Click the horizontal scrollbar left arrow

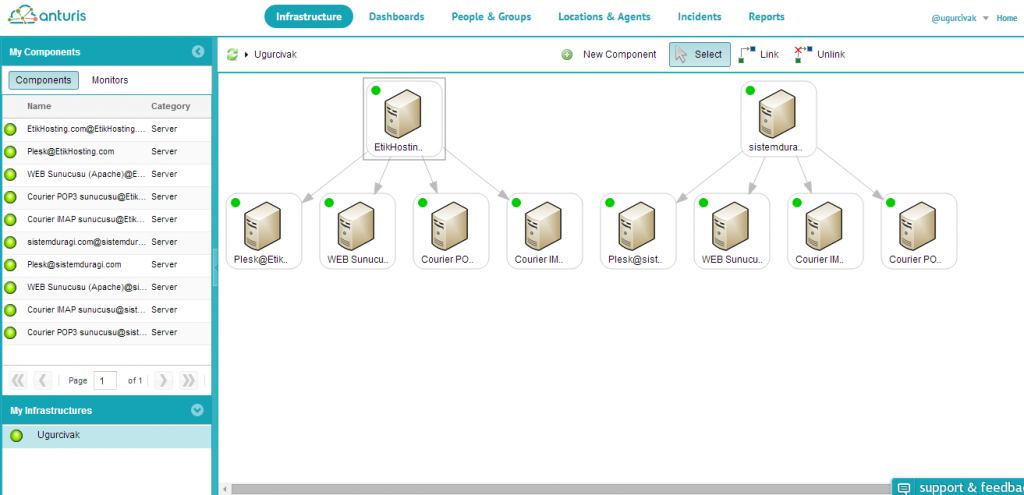pyautogui.click(x=224, y=489)
